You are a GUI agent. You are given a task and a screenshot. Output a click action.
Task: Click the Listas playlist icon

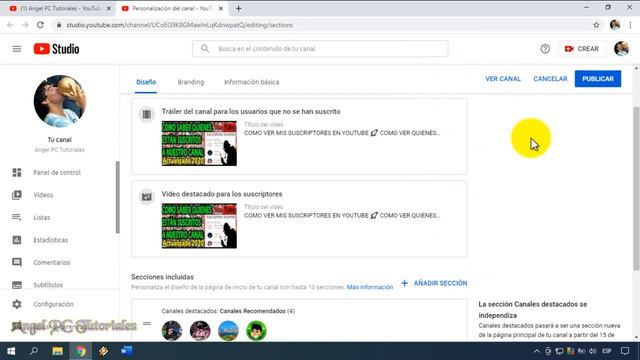point(17,217)
